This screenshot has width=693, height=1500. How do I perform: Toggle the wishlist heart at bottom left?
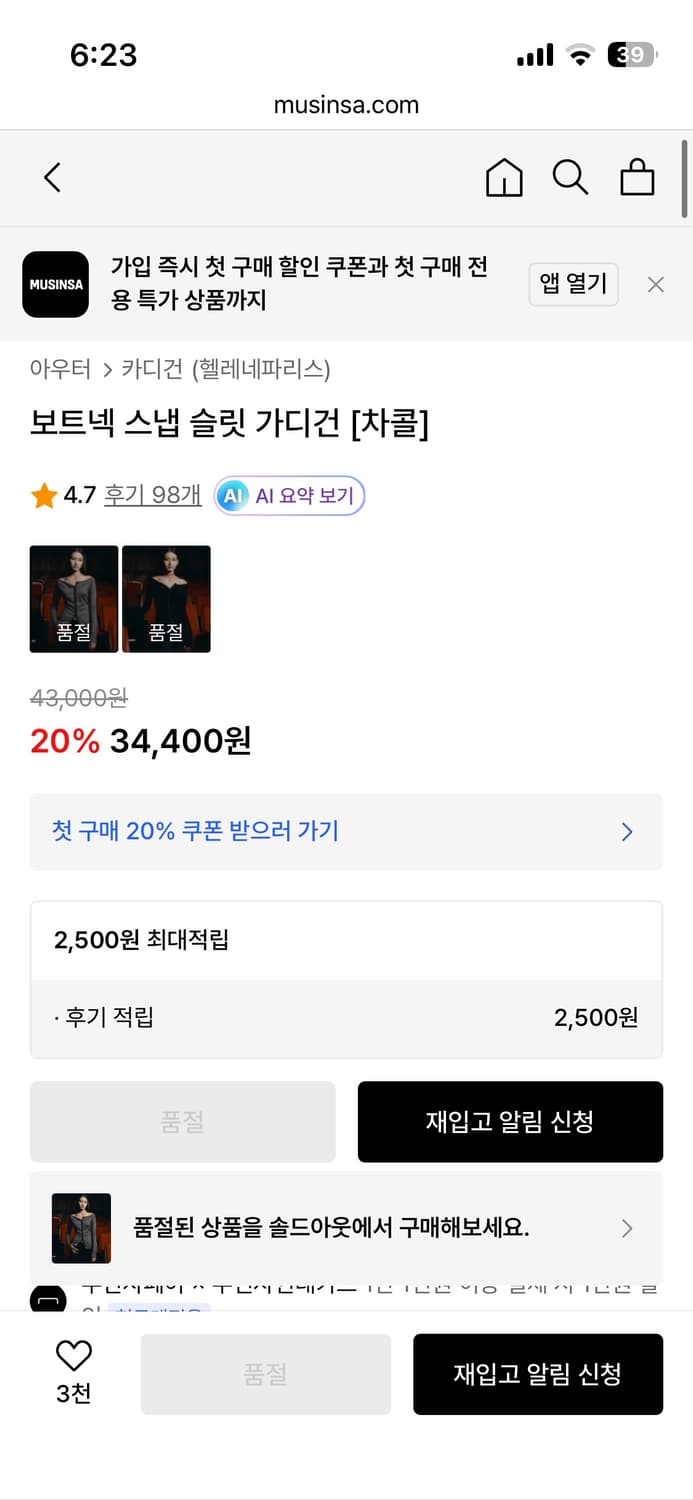click(x=73, y=1356)
